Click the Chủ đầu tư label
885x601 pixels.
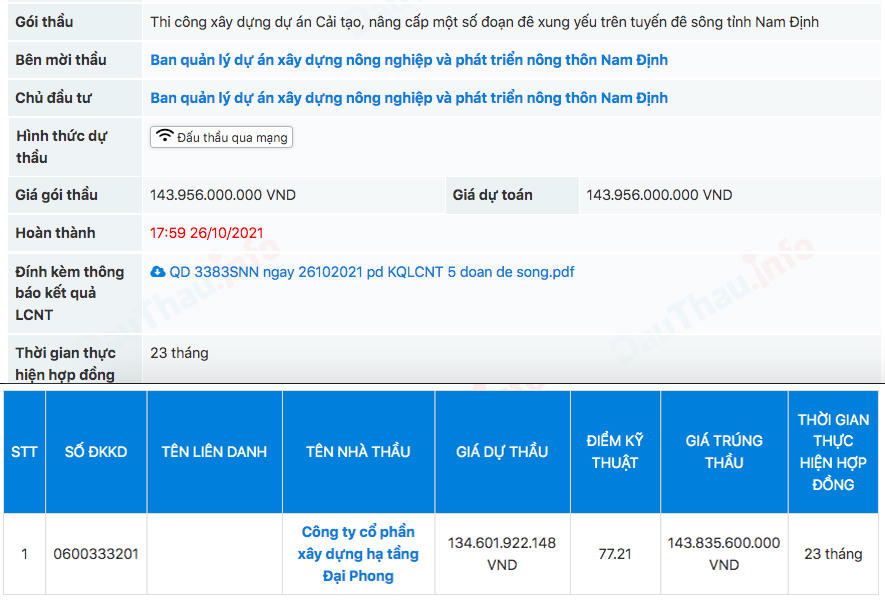[x=53, y=98]
